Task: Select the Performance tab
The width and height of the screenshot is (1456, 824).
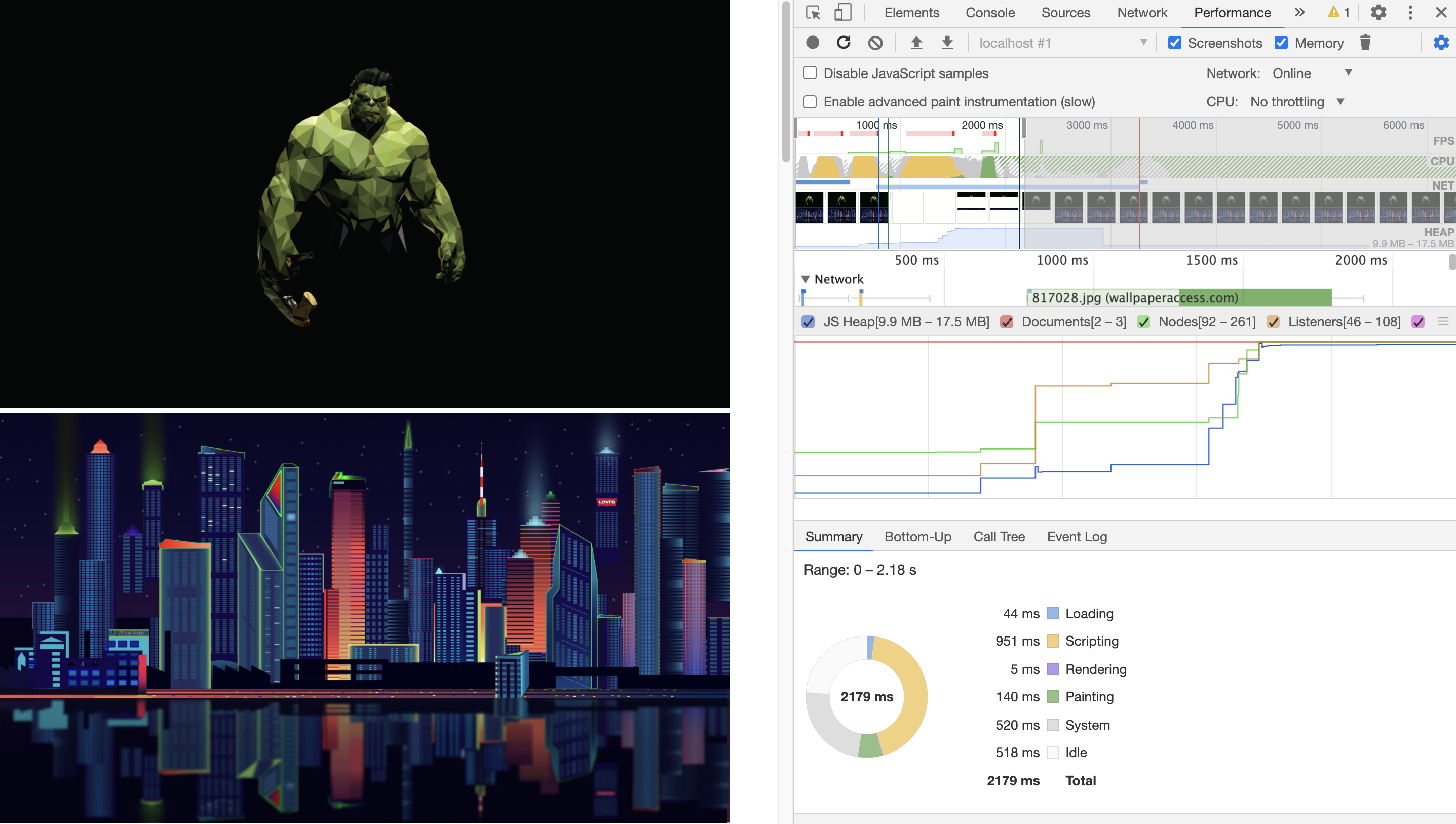Action: [1232, 13]
